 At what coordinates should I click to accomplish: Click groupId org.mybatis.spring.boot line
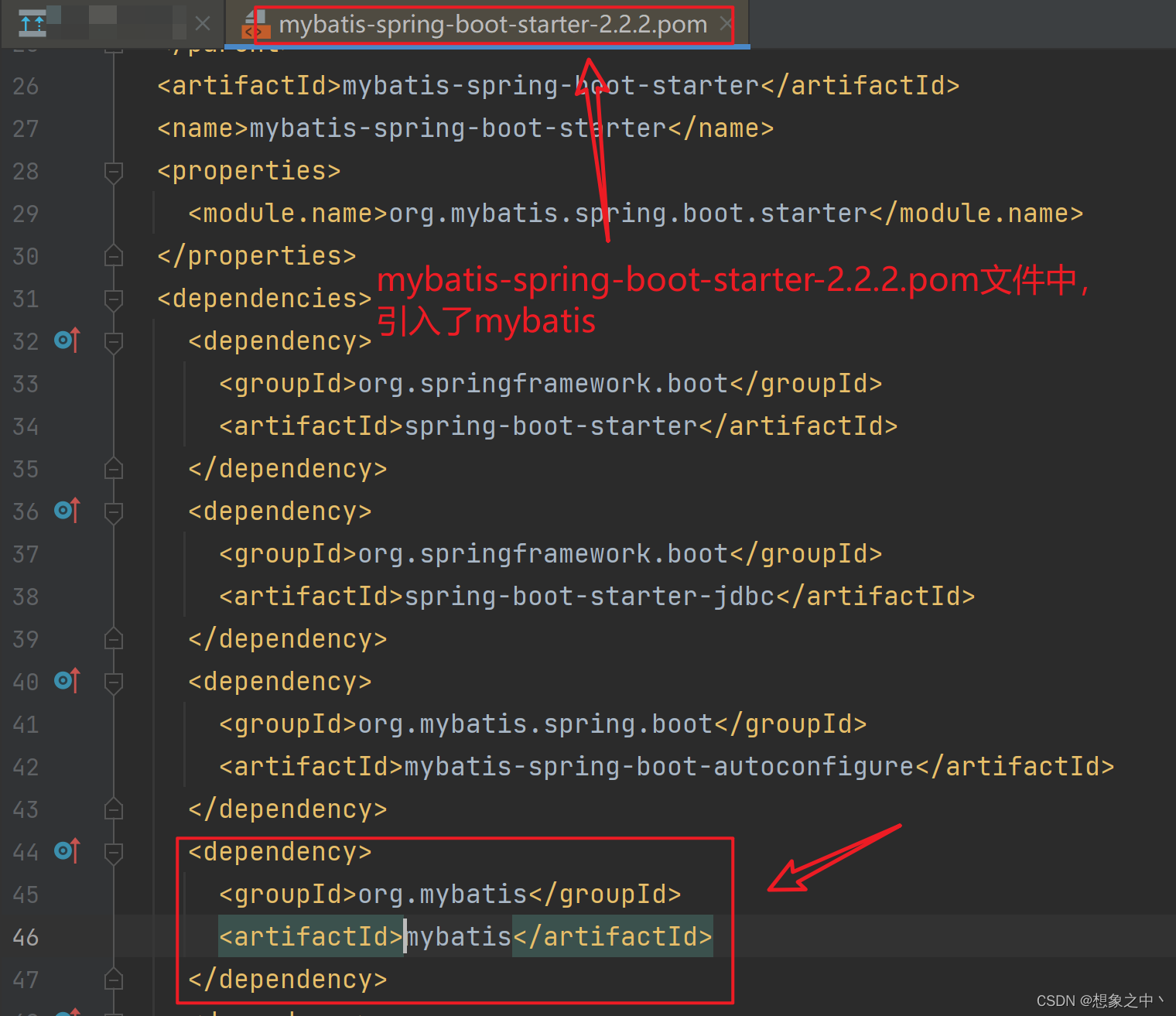tap(543, 724)
